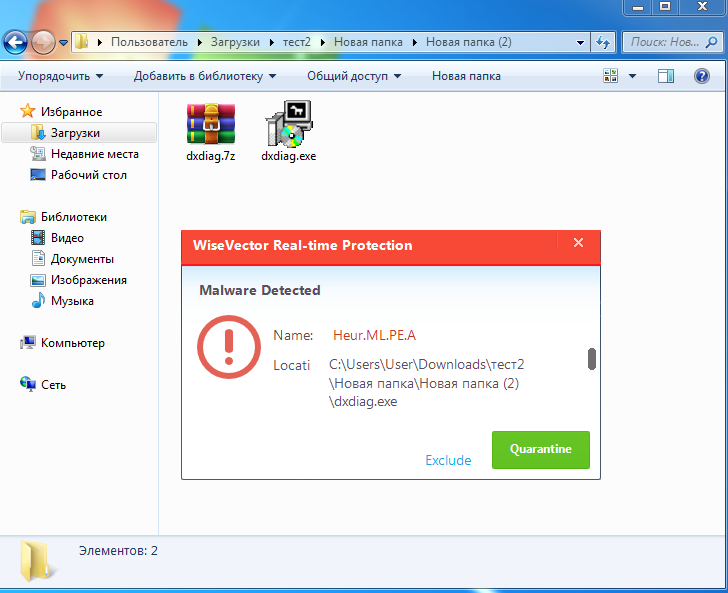The image size is (728, 593).
Task: Close the WiseVector Real-time Protection alert
Action: point(578,242)
